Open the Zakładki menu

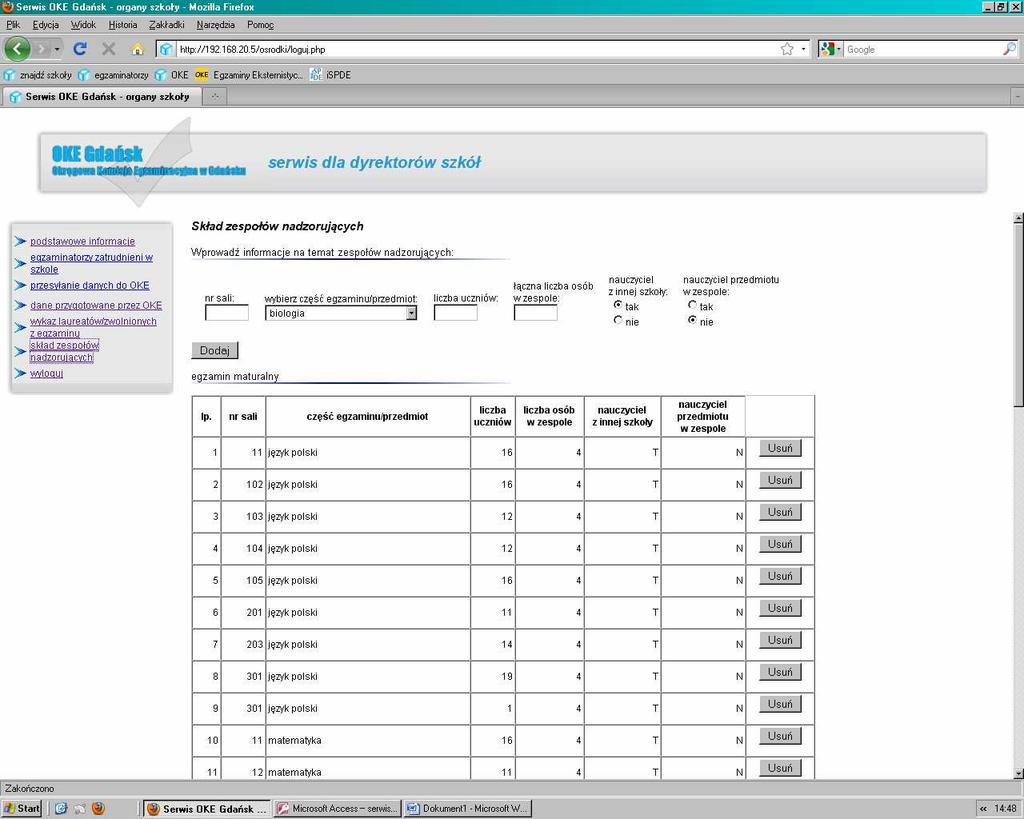click(x=167, y=25)
